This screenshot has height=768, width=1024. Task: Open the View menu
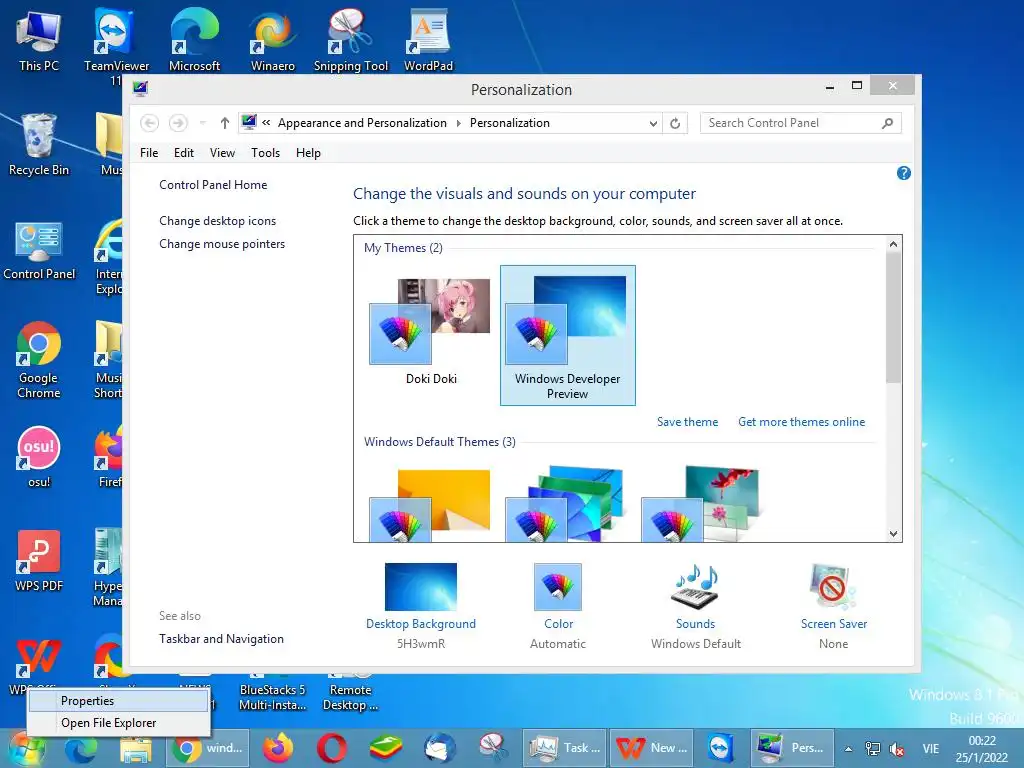click(222, 153)
